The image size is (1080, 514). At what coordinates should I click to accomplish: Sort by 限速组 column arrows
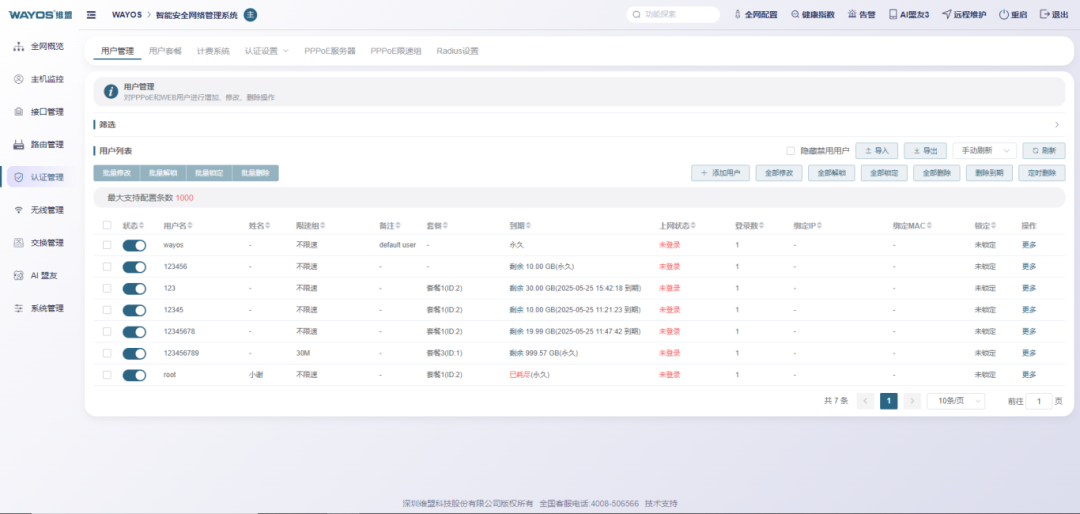pos(322,225)
